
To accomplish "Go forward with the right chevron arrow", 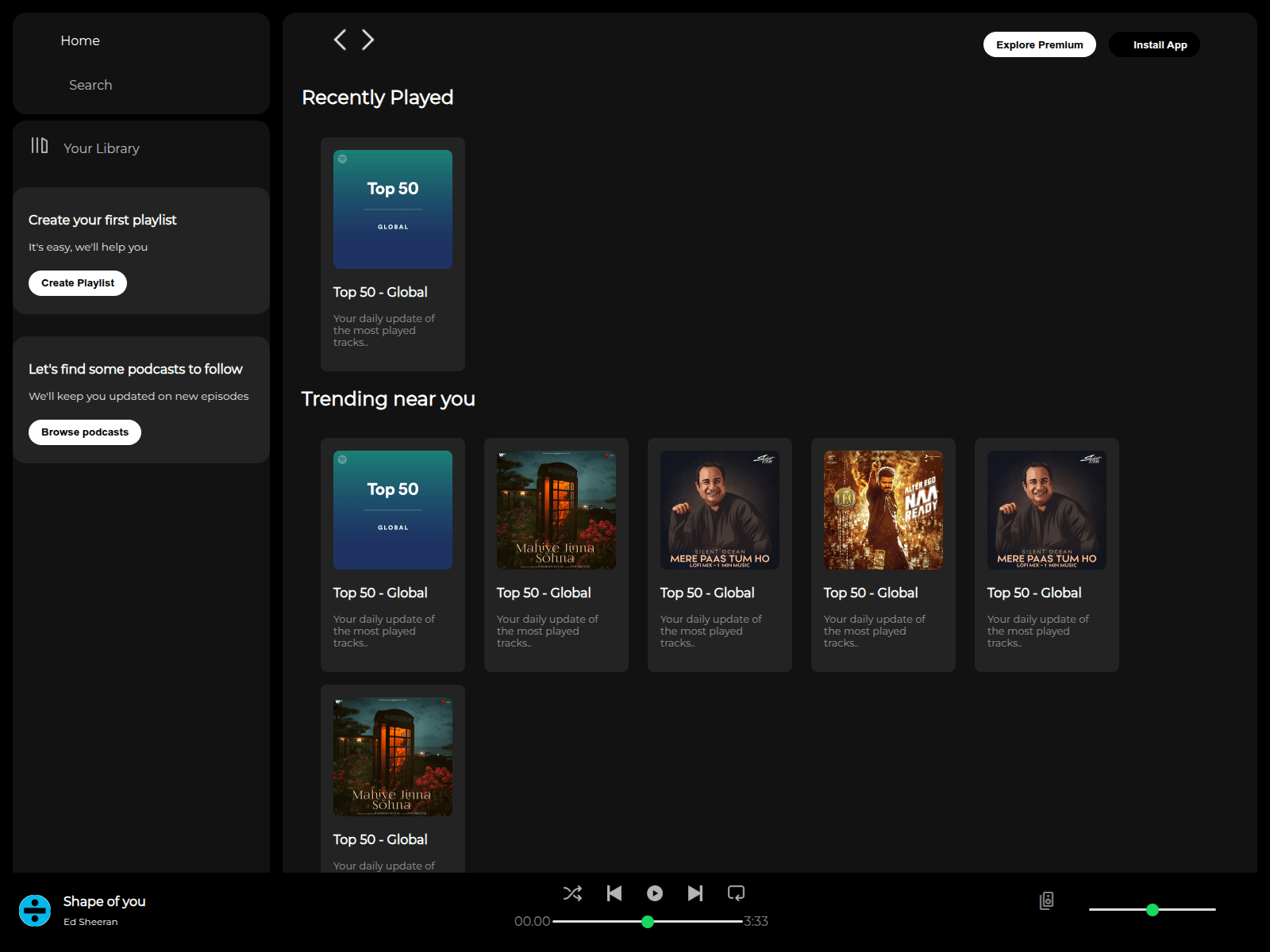I will click(368, 40).
